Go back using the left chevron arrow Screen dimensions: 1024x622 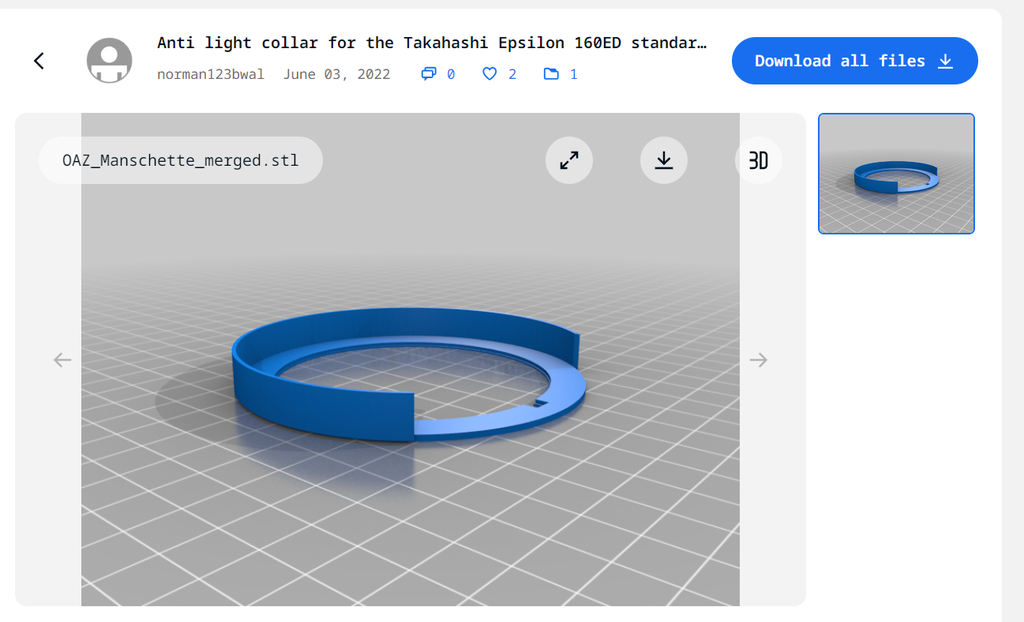[39, 61]
